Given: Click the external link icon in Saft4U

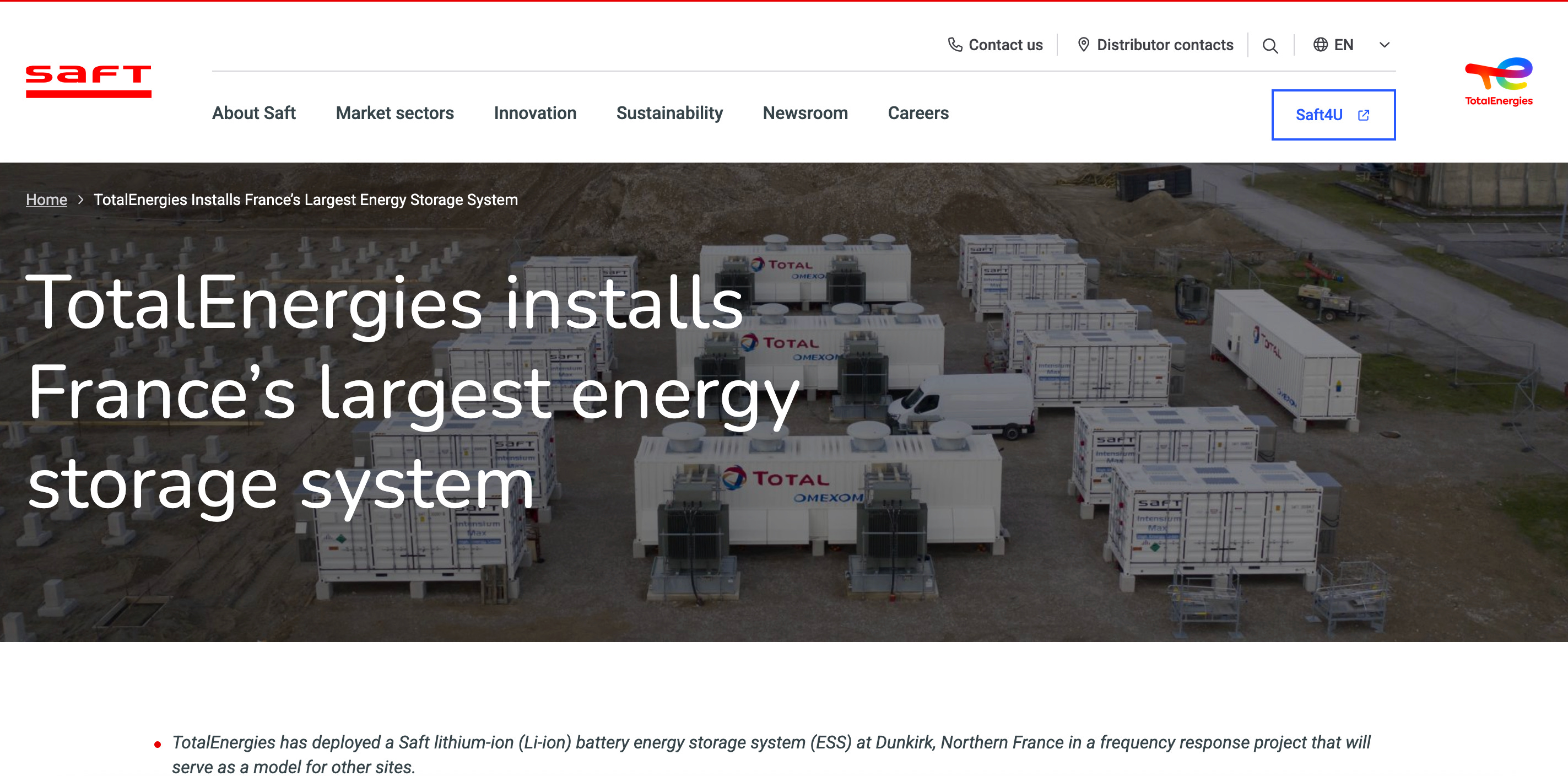Looking at the screenshot, I should click(1364, 115).
